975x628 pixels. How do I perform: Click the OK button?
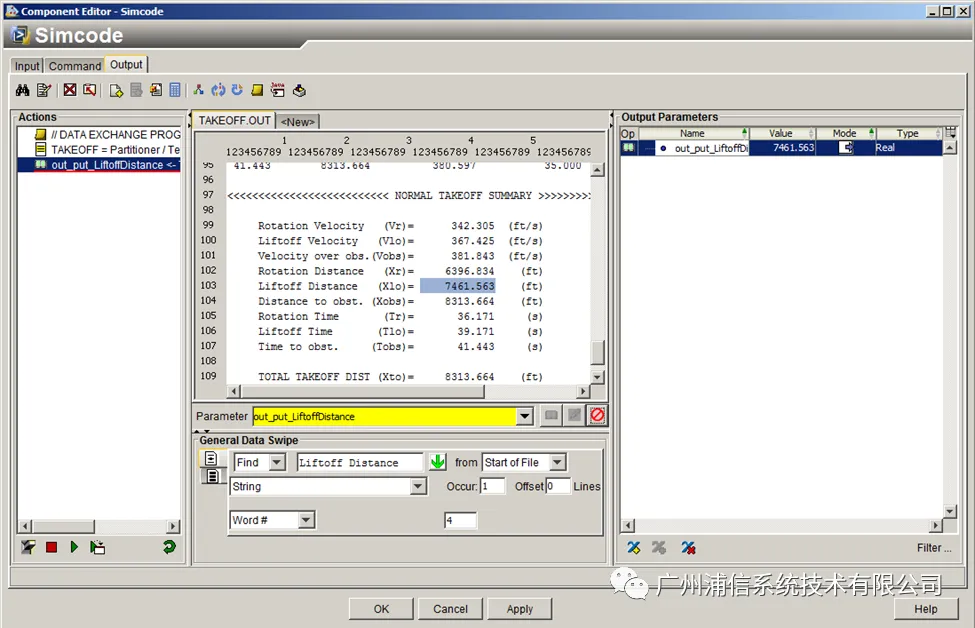381,609
